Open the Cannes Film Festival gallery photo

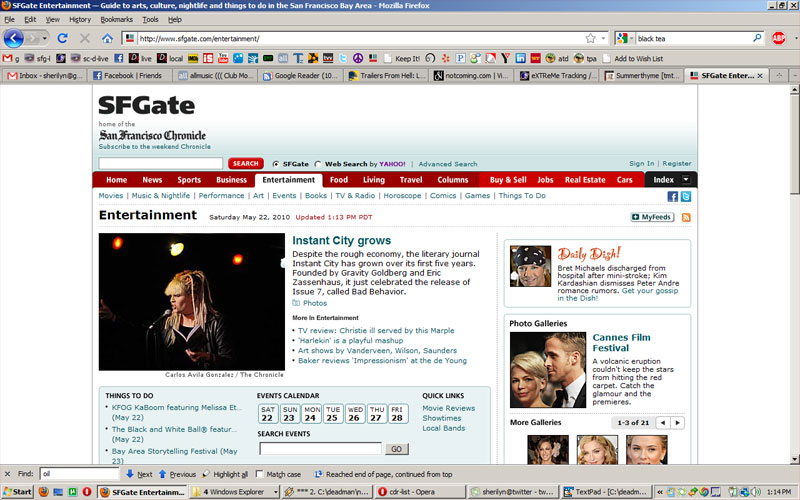pos(547,370)
